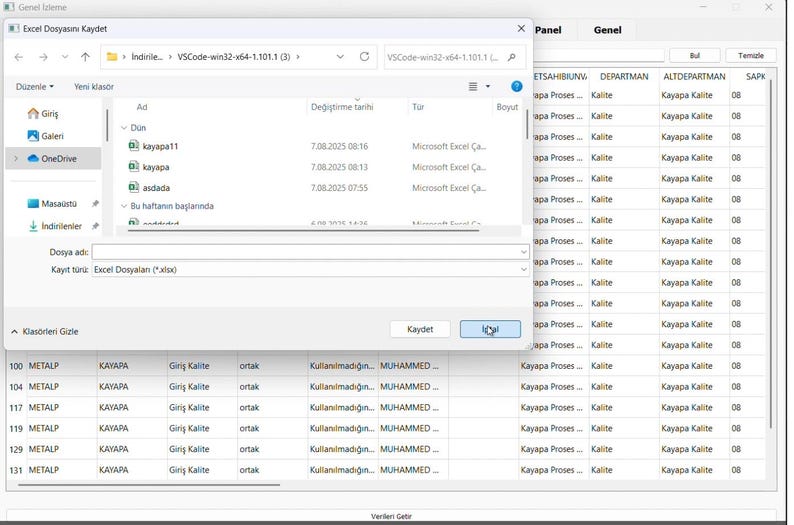The height and width of the screenshot is (525, 794).
Task: Open the Kayıt türü combo box
Action: click(x=310, y=270)
